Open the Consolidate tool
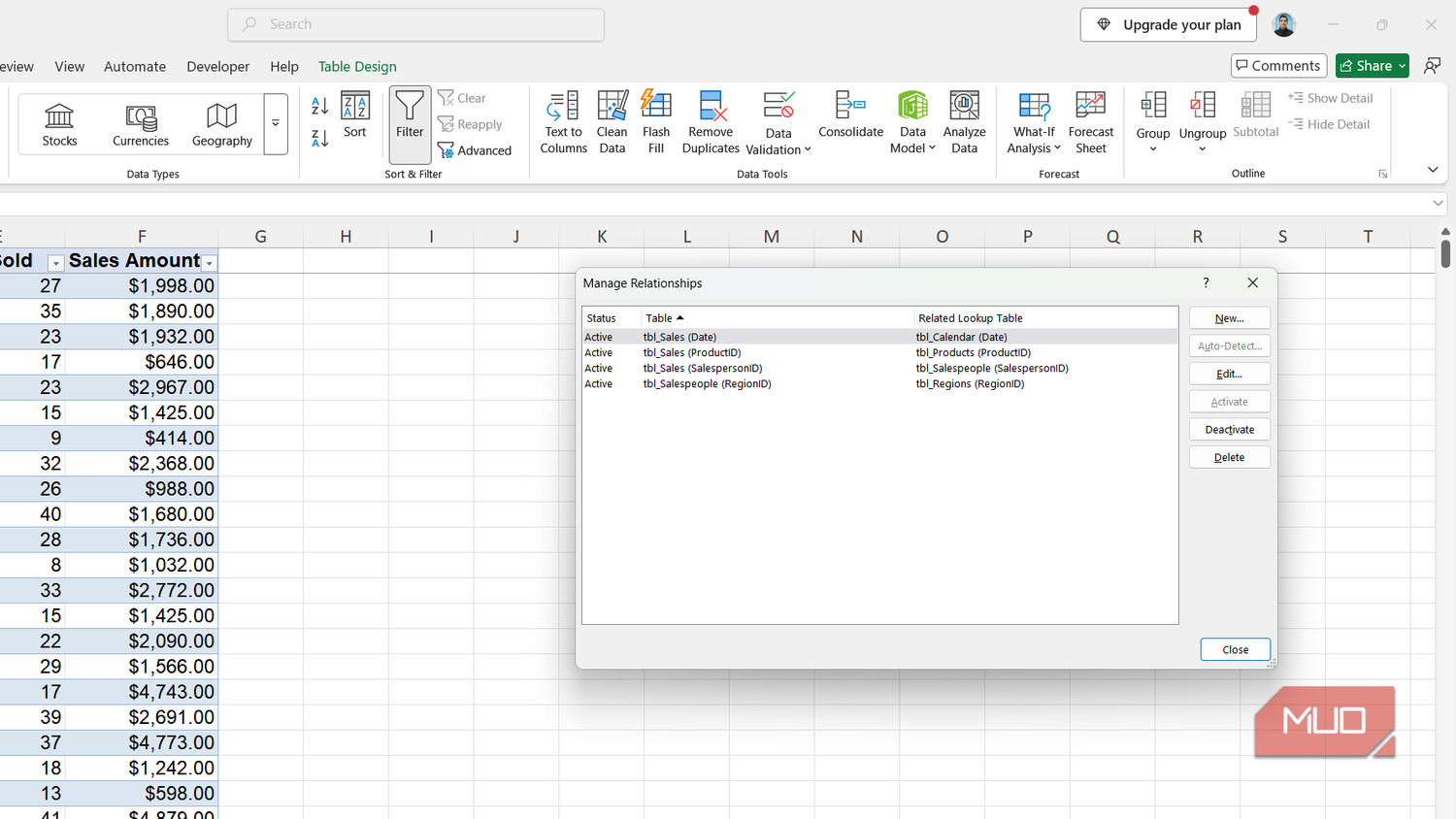Screen dimensions: 1456x819 851,115
